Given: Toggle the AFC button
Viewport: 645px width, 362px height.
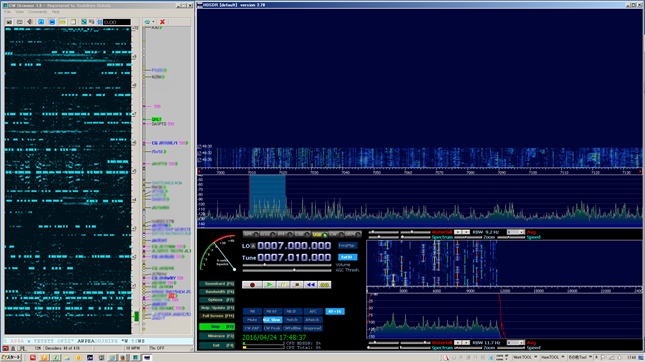Looking at the screenshot, I should tap(313, 311).
